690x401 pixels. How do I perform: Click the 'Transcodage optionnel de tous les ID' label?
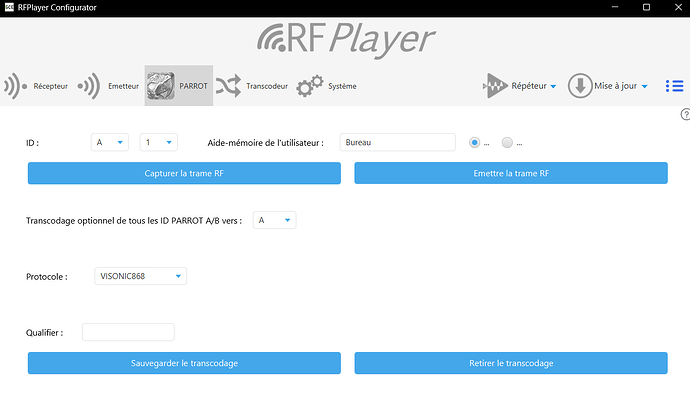tap(134, 221)
